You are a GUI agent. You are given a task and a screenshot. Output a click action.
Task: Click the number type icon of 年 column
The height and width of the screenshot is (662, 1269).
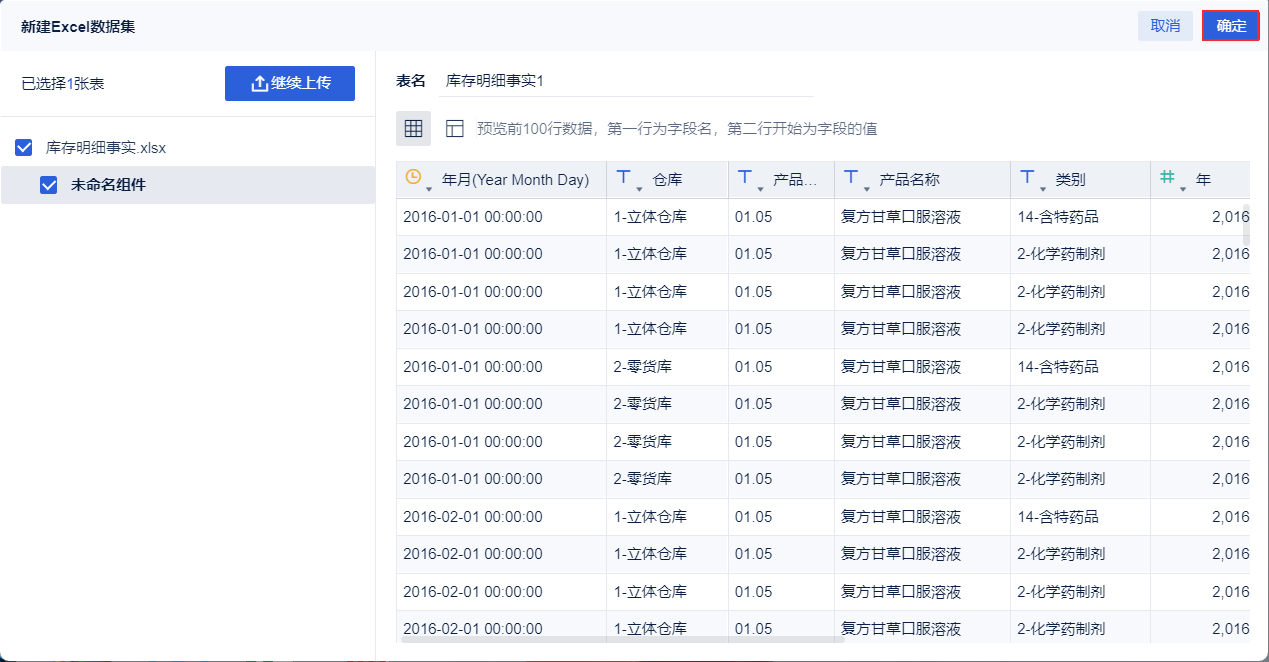tap(1167, 177)
